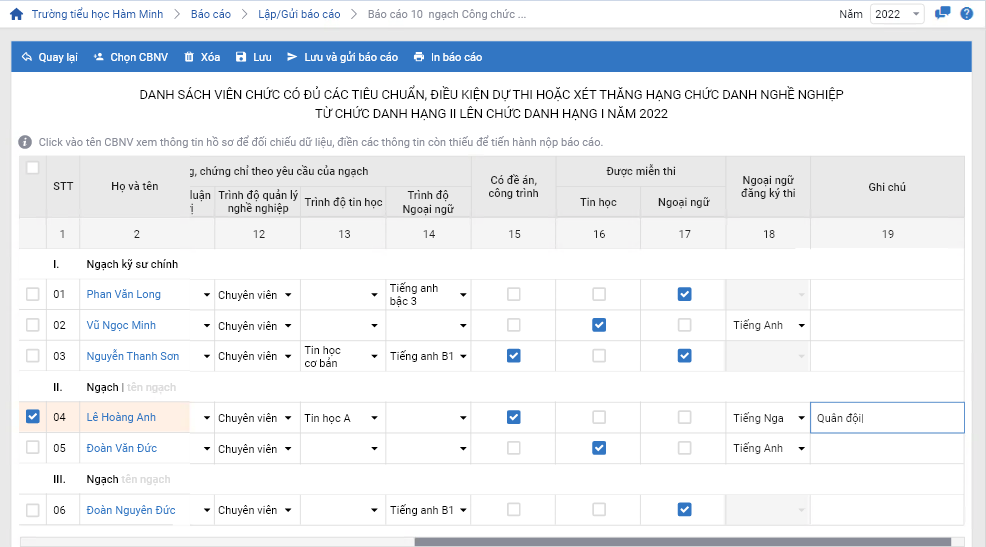Screen dimensions: 986x547
Task: Go to Báo cáo in the breadcrumb
Action: click(x=210, y=15)
